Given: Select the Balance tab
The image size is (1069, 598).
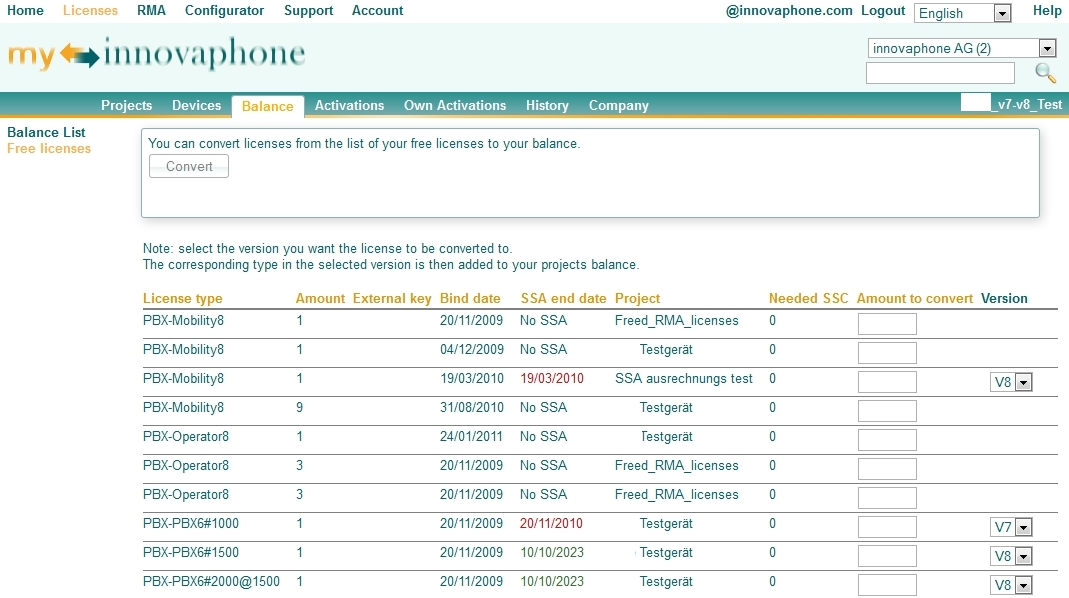Looking at the screenshot, I should point(267,106).
